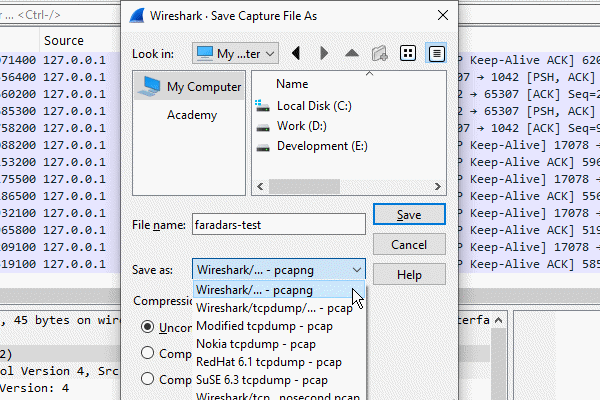This screenshot has height=400, width=600.
Task: Switch to list view icon
Action: coord(408,53)
